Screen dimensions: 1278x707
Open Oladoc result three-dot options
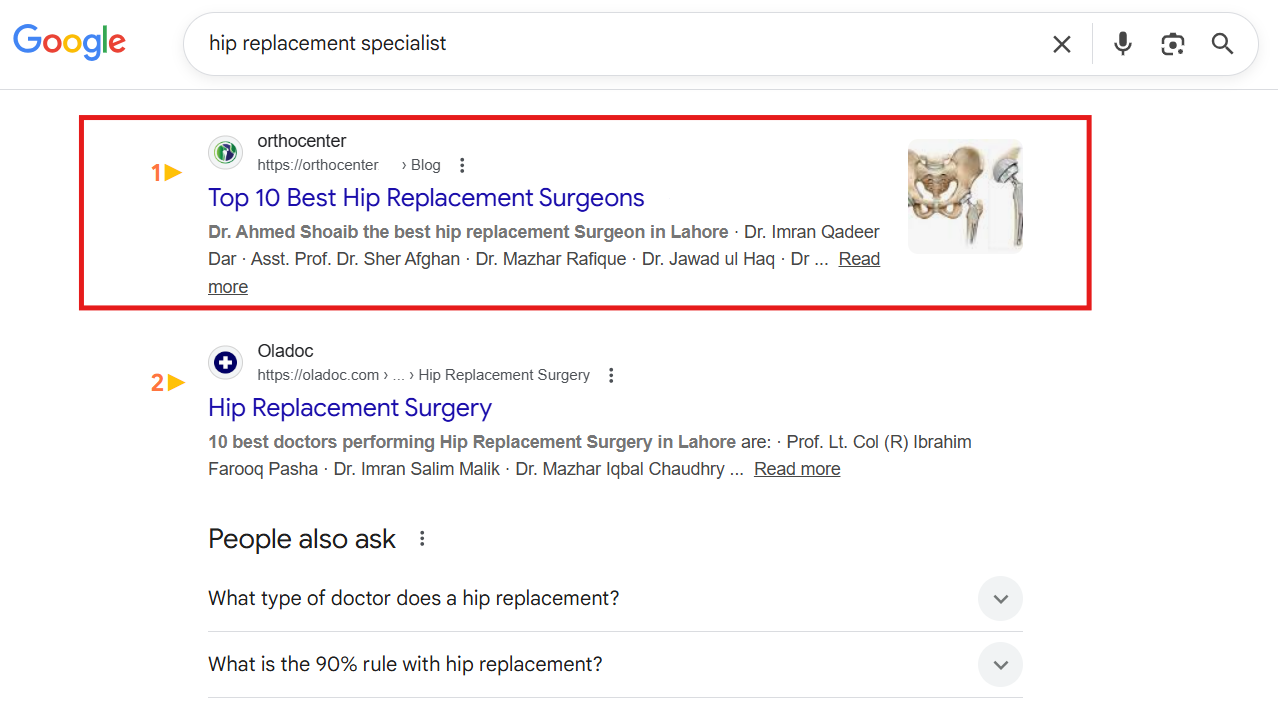611,375
